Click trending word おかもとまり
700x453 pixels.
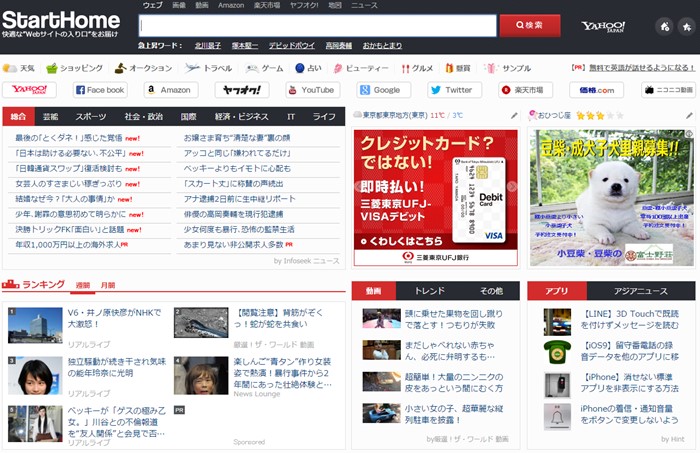pos(382,46)
